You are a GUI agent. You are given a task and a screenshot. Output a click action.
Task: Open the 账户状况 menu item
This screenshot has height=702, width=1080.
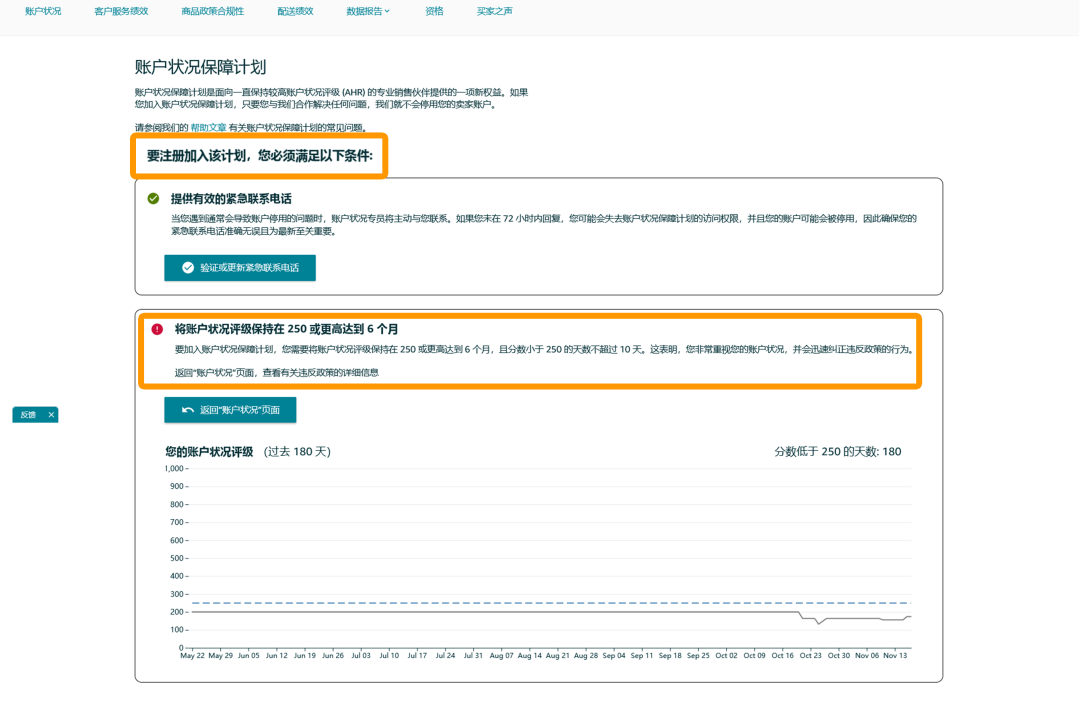coord(43,11)
